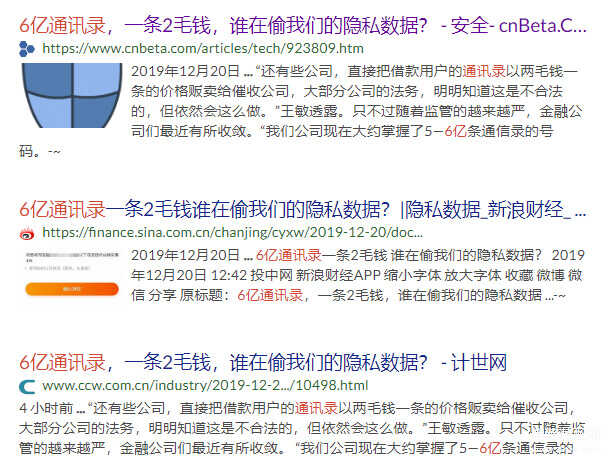Click the red 6亿通讯录 after 原标题 in the Sina snippet
The image size is (611, 463).
coord(270,295)
